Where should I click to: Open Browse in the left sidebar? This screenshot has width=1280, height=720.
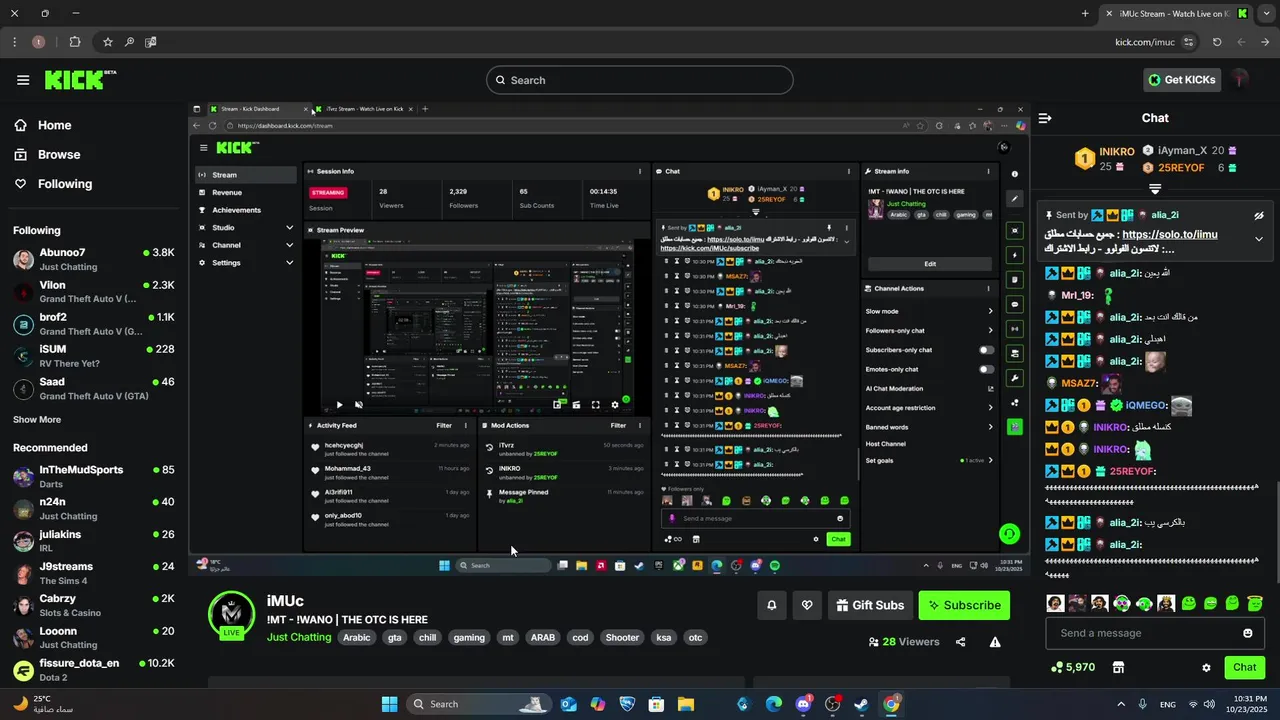59,154
